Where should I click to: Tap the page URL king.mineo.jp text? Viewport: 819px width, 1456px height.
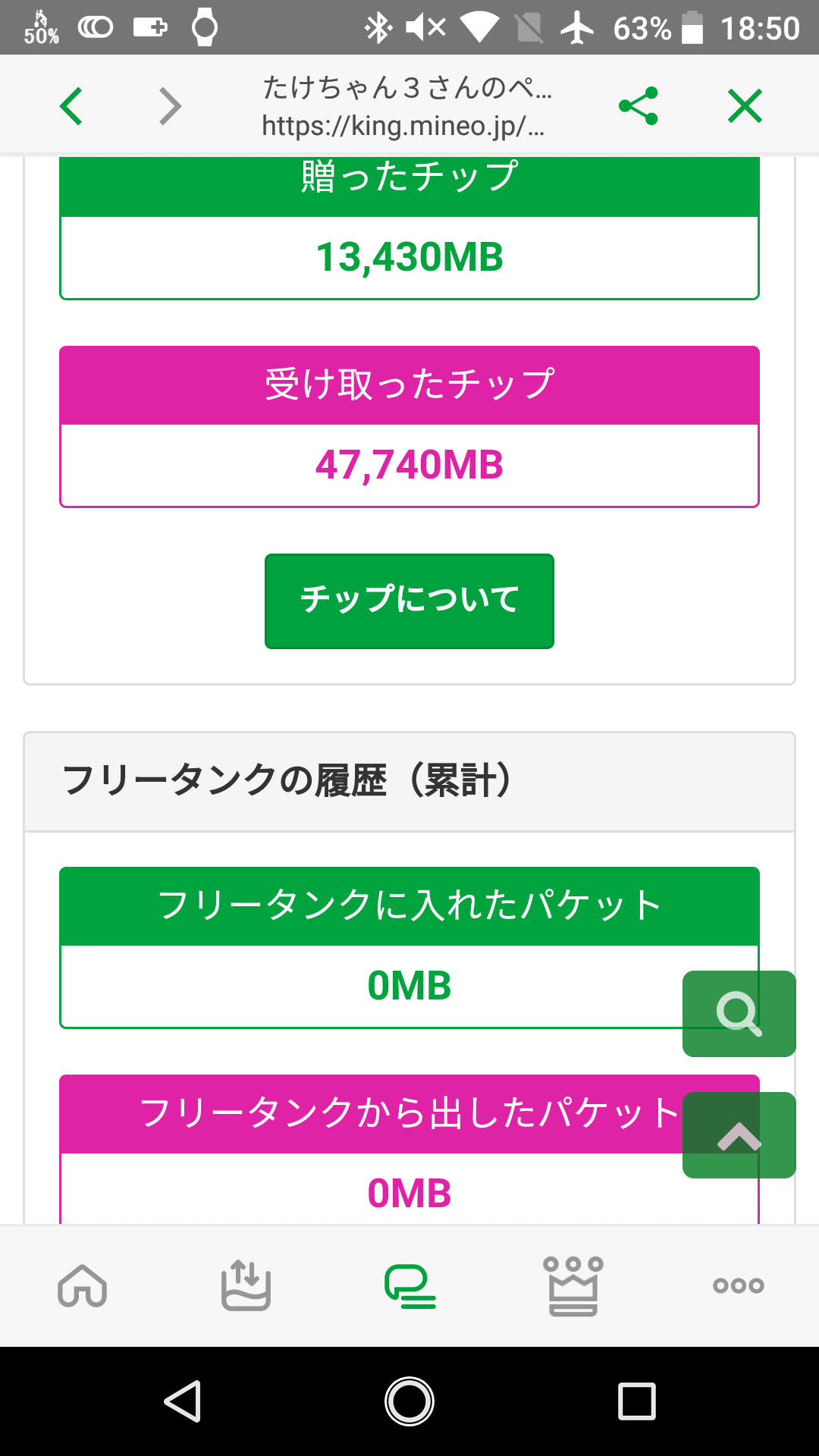click(403, 125)
